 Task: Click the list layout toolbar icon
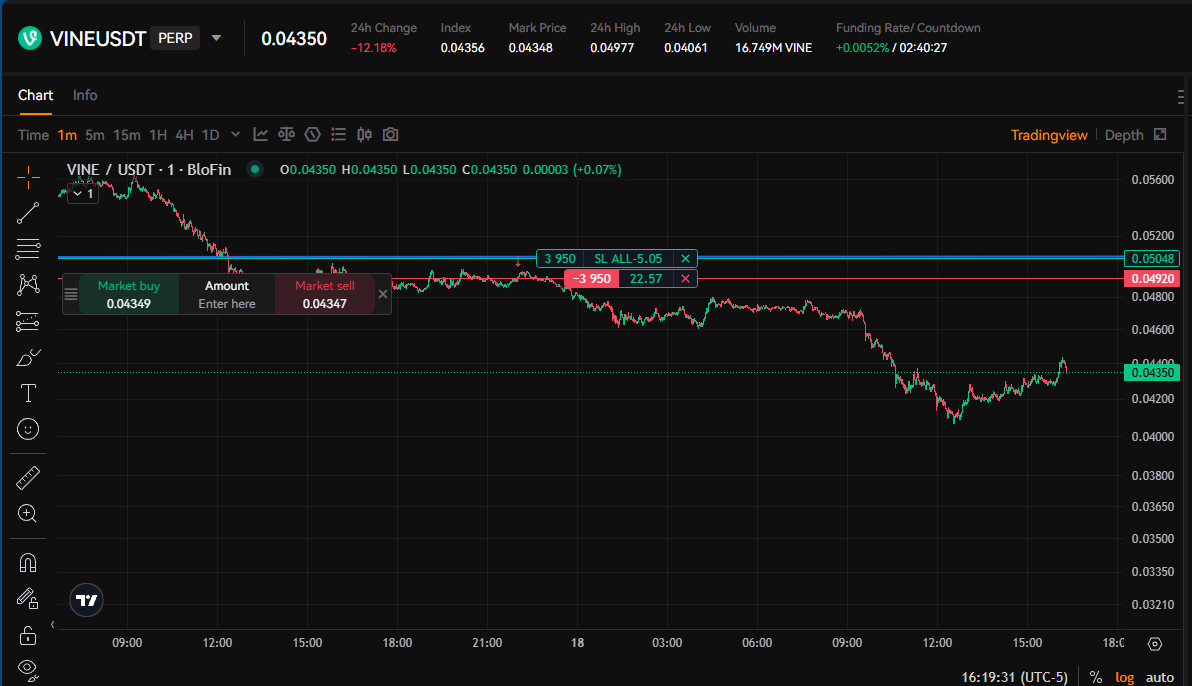[338, 135]
